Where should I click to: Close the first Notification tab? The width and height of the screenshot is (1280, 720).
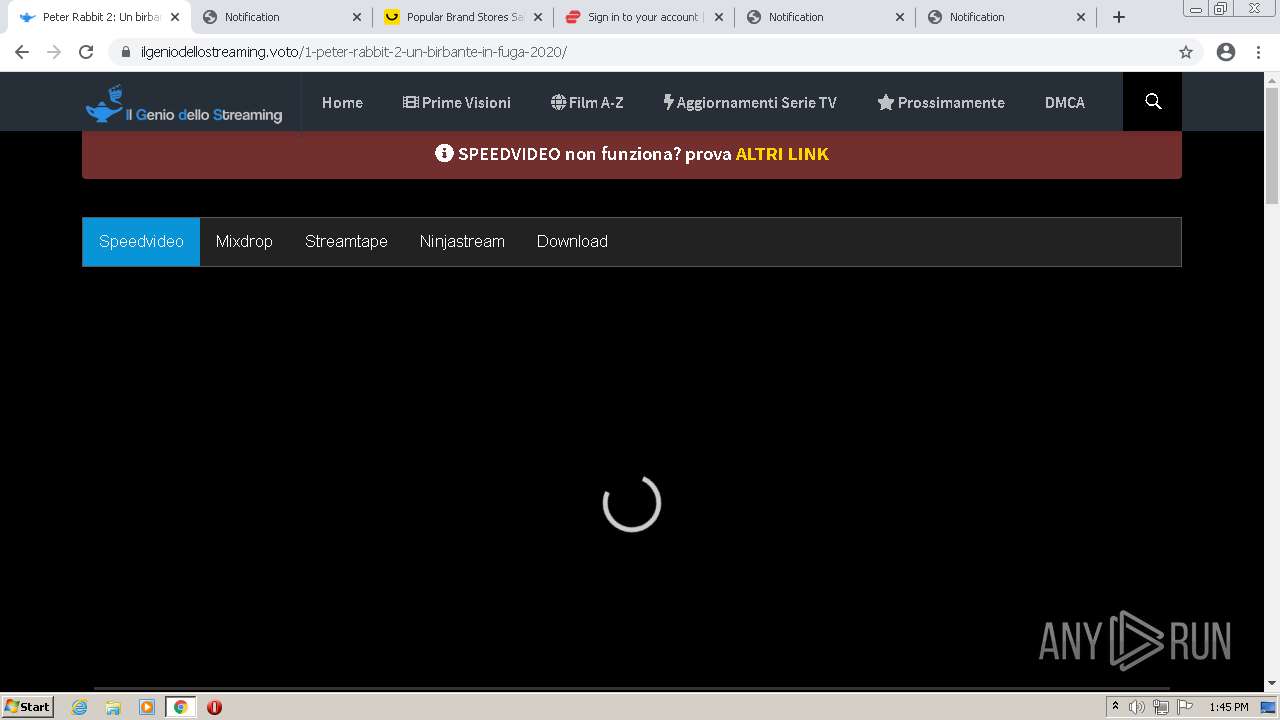[356, 17]
